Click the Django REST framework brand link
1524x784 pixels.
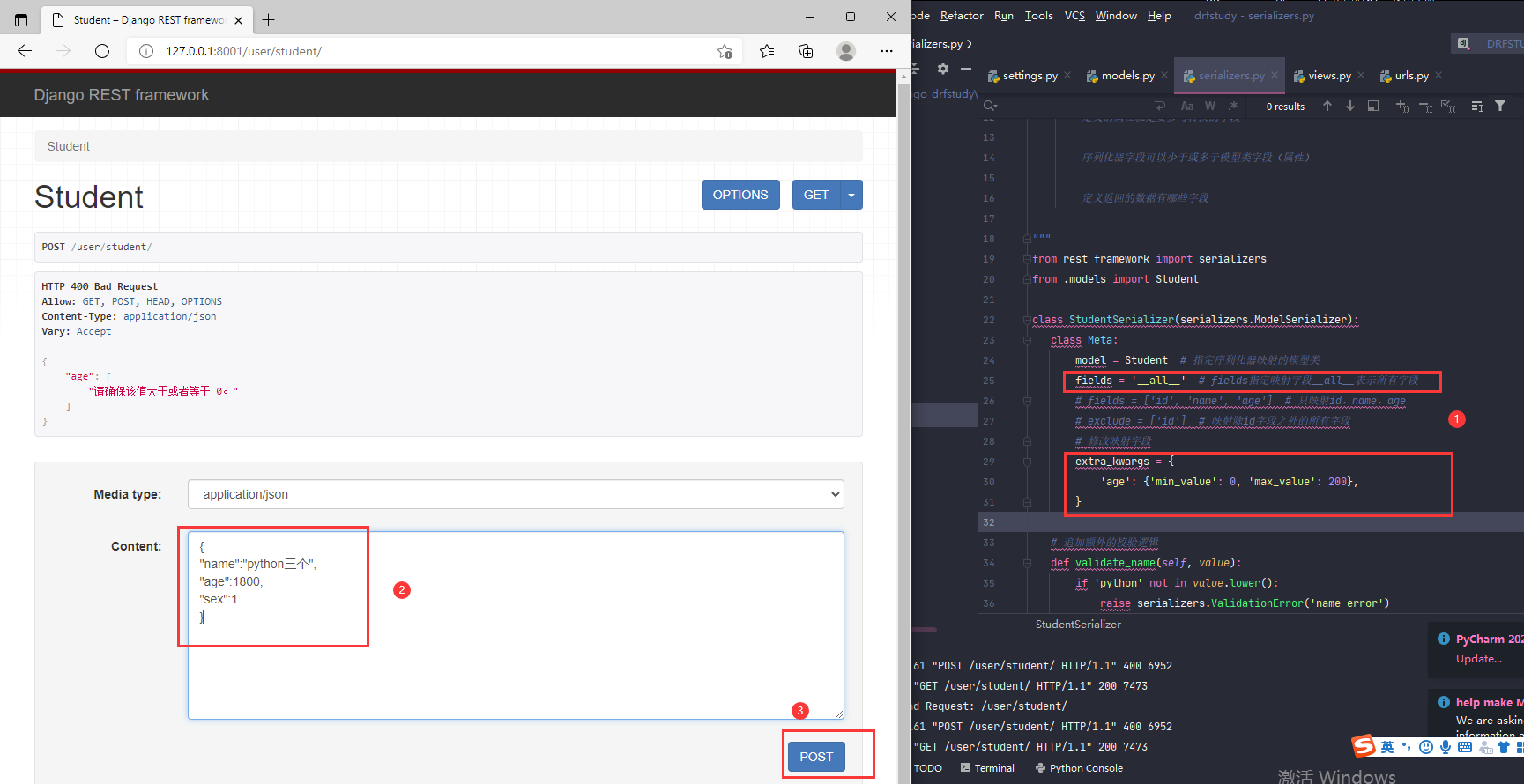click(x=122, y=95)
